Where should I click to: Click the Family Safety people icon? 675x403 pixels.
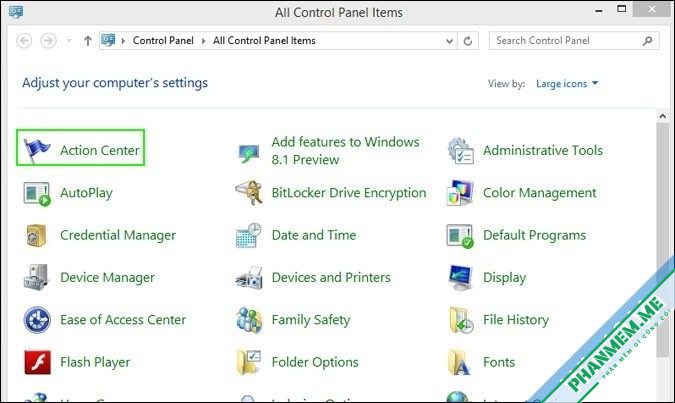tap(249, 320)
